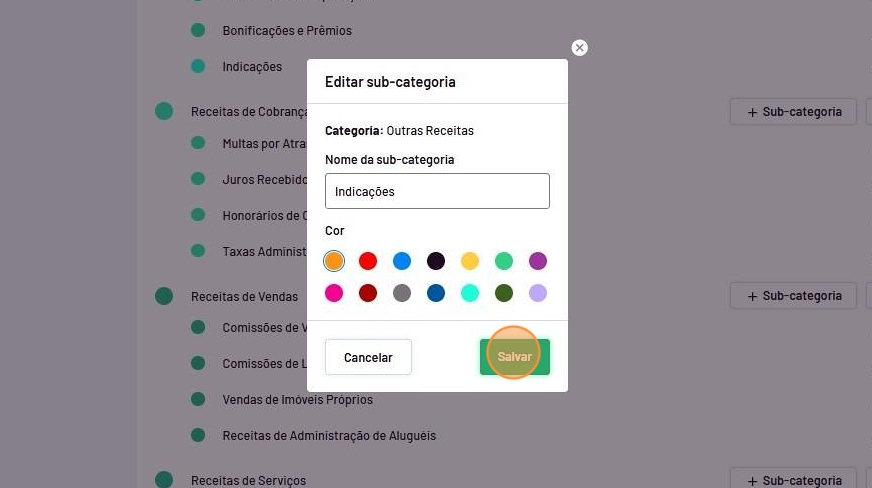Screen dimensions: 872x488
Task: Choose the lavender color swatch
Action: [x=538, y=293]
